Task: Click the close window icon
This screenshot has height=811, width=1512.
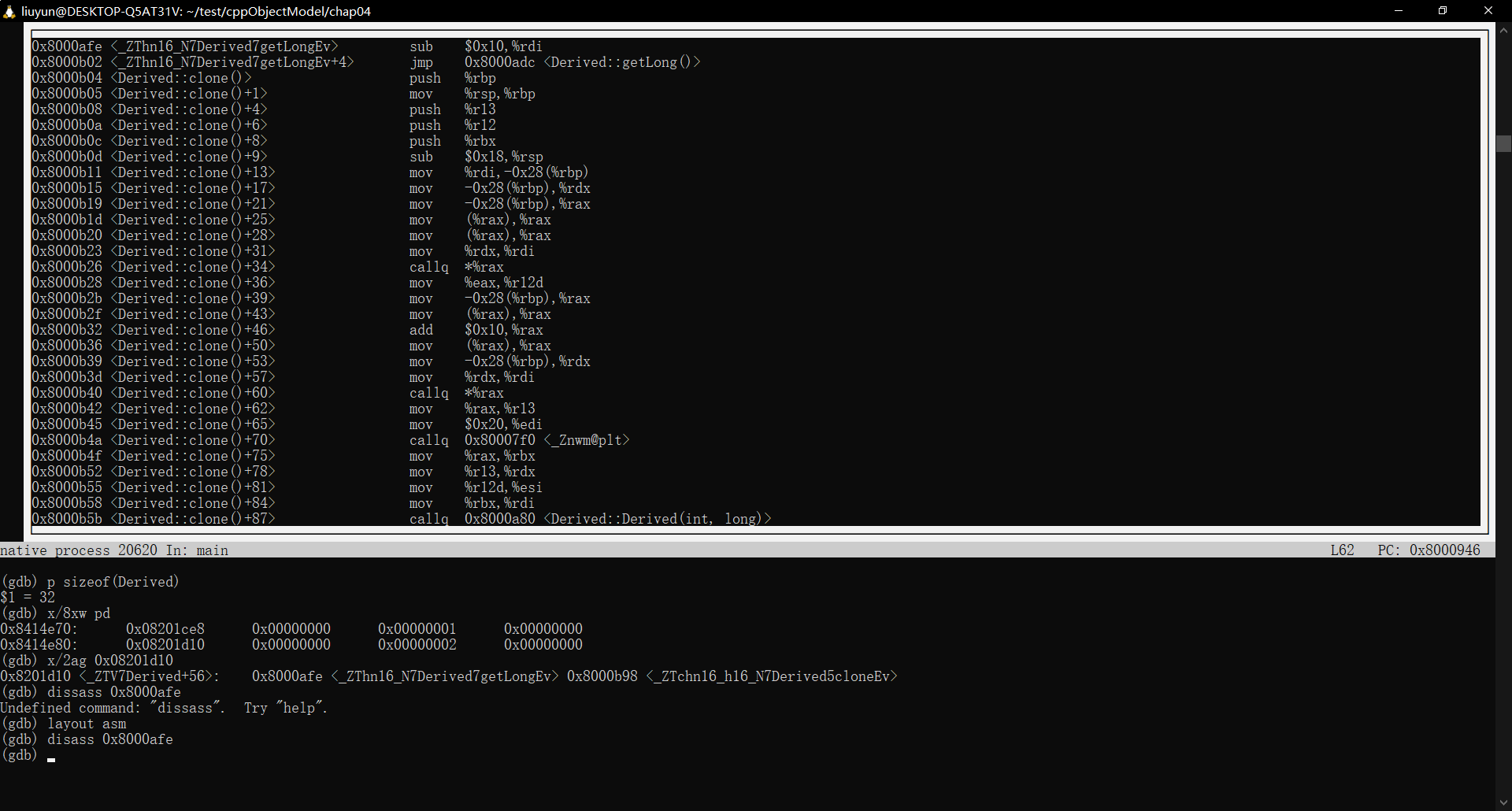Action: (1488, 10)
